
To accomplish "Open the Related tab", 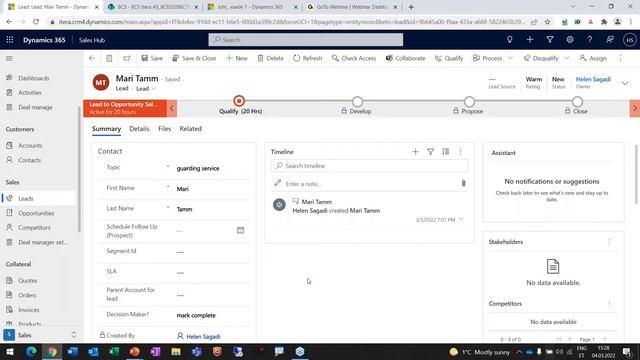I will (191, 129).
